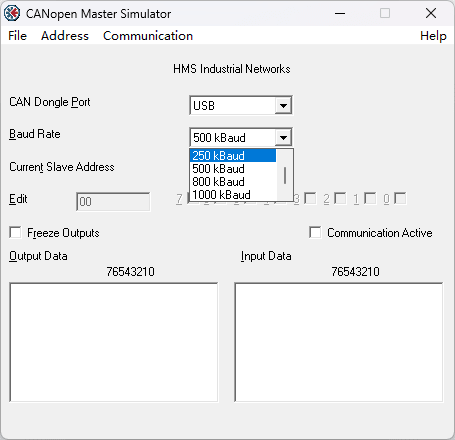Click inside the Output Data box
Screen dimensions: 455x440
[114, 342]
